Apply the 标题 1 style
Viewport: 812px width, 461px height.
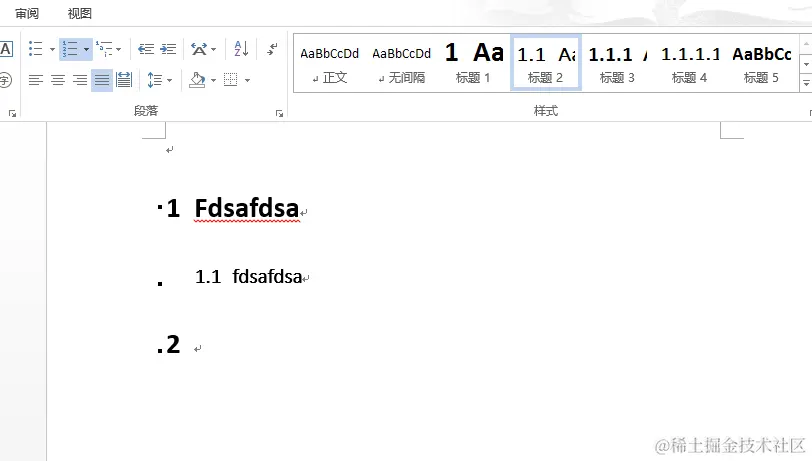click(473, 63)
